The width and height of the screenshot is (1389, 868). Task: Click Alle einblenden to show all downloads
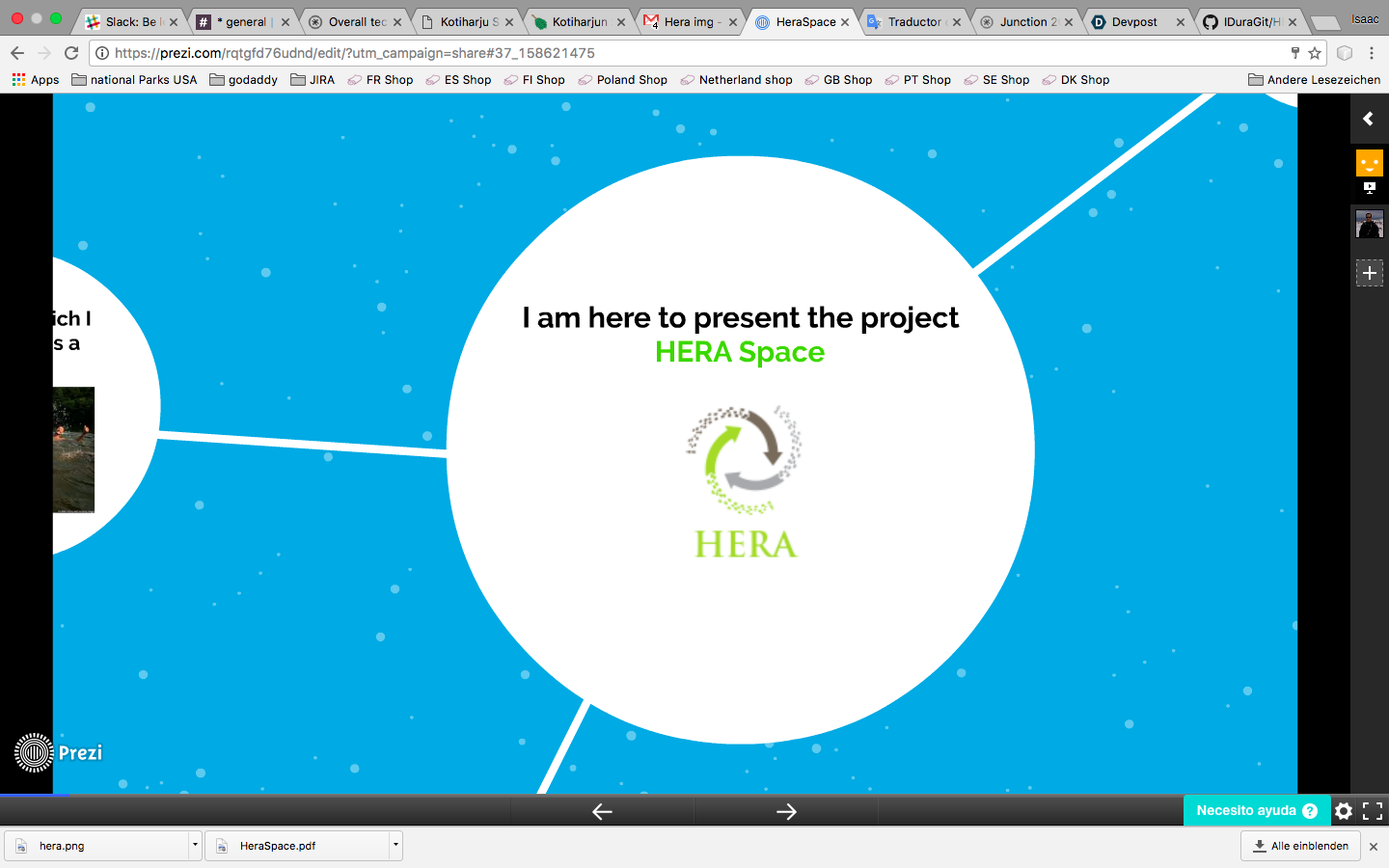click(x=1300, y=846)
